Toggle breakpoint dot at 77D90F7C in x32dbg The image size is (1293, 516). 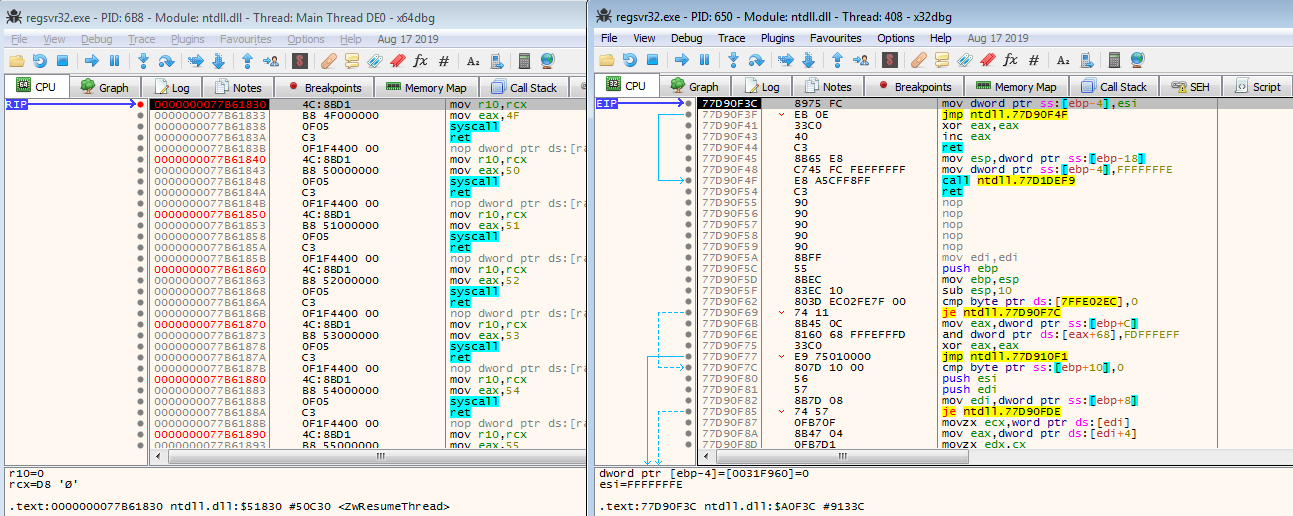pos(690,367)
